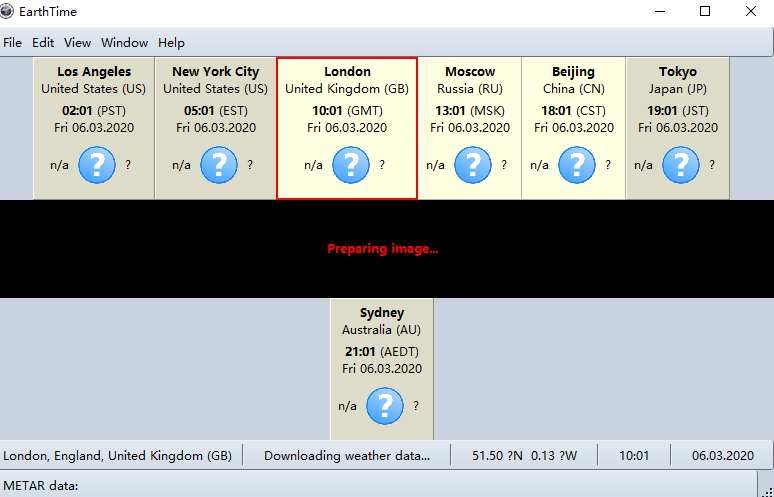The height and width of the screenshot is (497, 774).
Task: Click the Moscow 13:01 (MSK) time
Action: (470, 111)
